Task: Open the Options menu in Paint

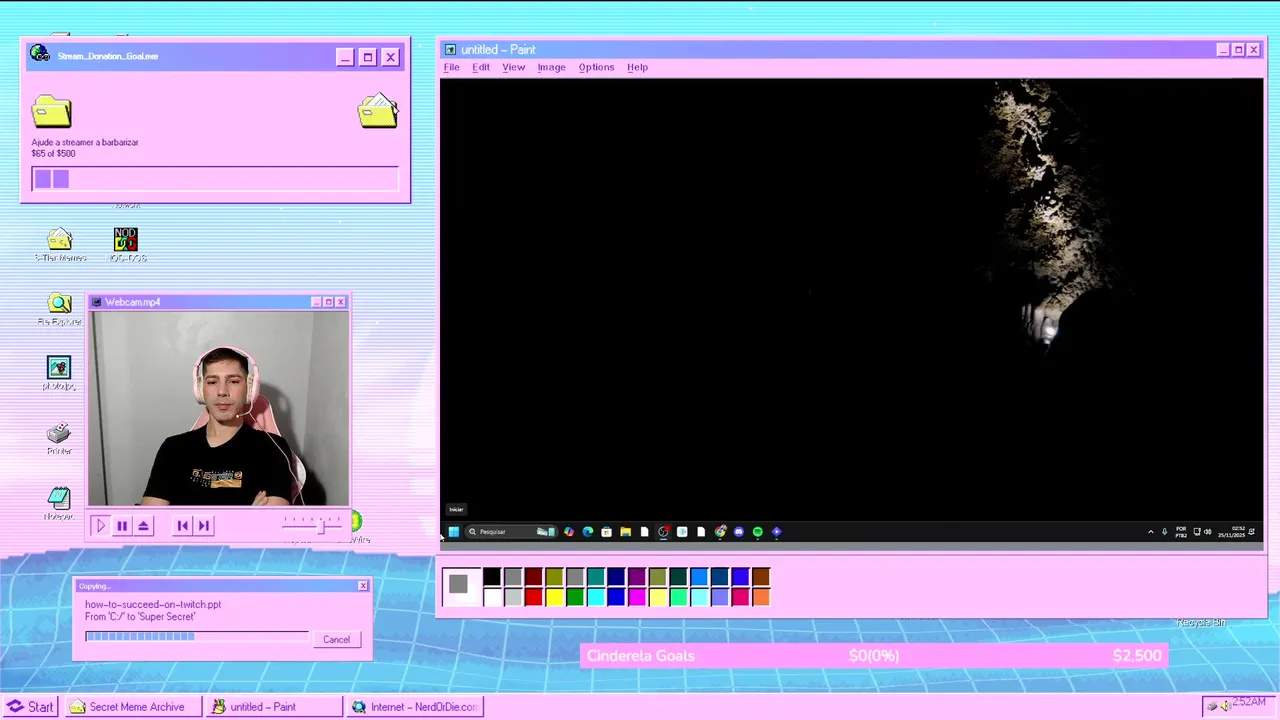Action: coord(596,67)
